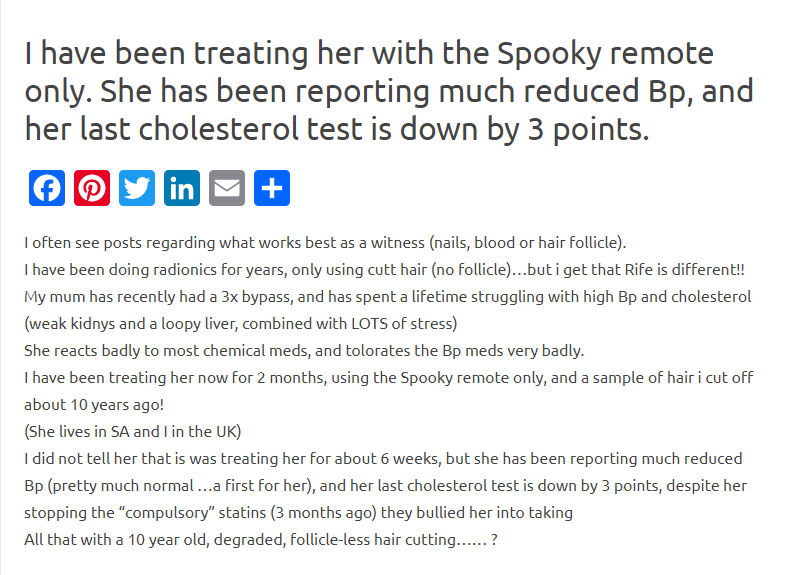Send the post by Email icon

coord(227,188)
